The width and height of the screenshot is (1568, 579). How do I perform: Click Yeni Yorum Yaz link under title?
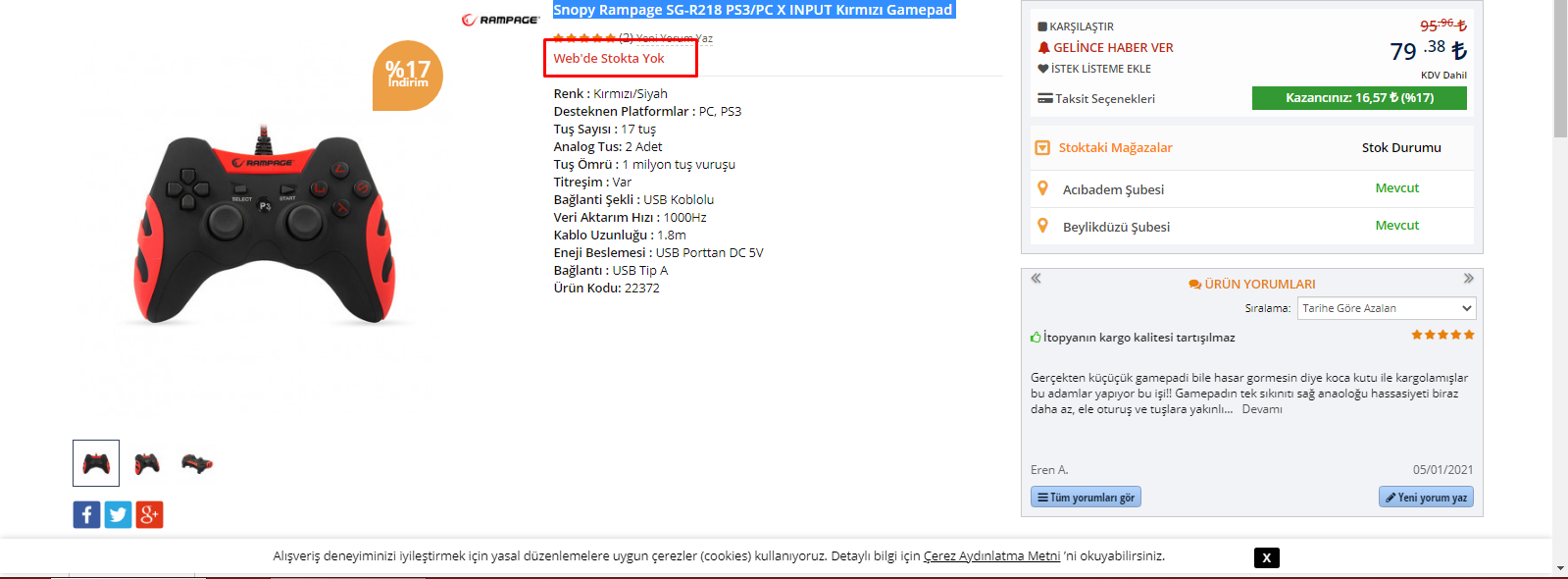[x=675, y=38]
